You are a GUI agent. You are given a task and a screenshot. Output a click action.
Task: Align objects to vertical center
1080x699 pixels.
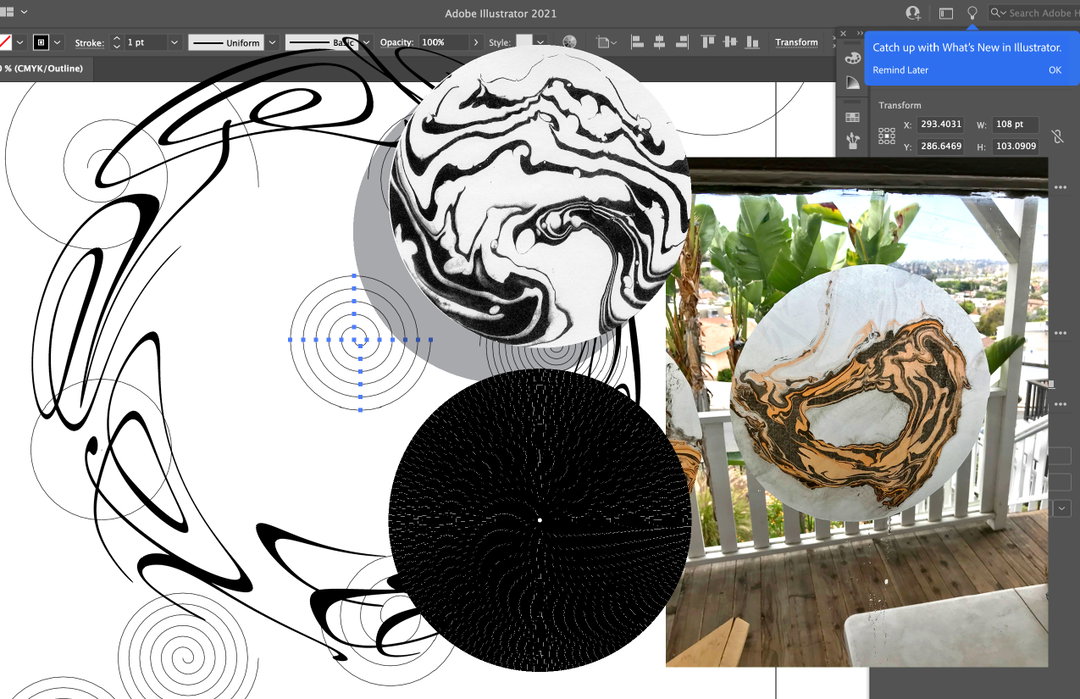730,42
